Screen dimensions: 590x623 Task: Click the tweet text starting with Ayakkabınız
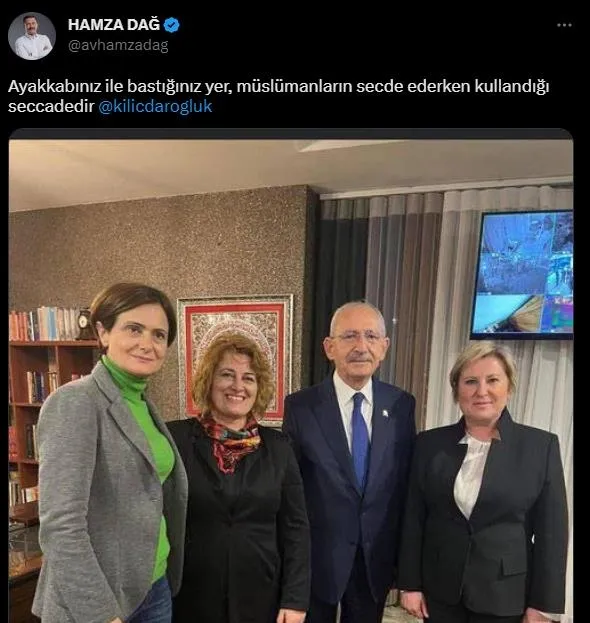click(278, 96)
